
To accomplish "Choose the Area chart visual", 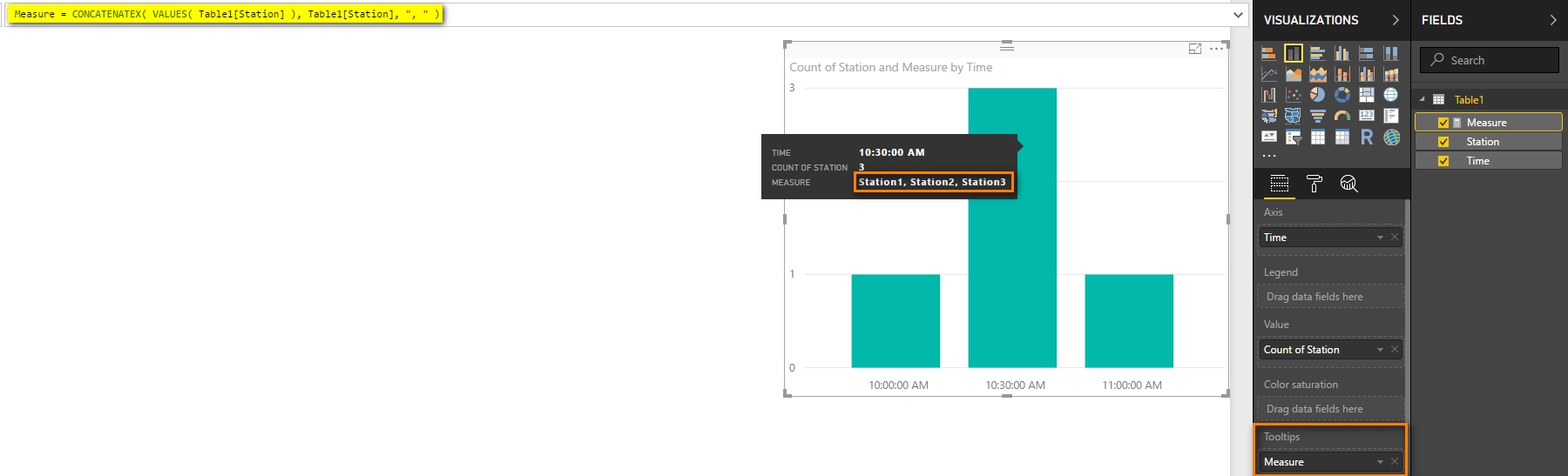I will coord(1294,74).
